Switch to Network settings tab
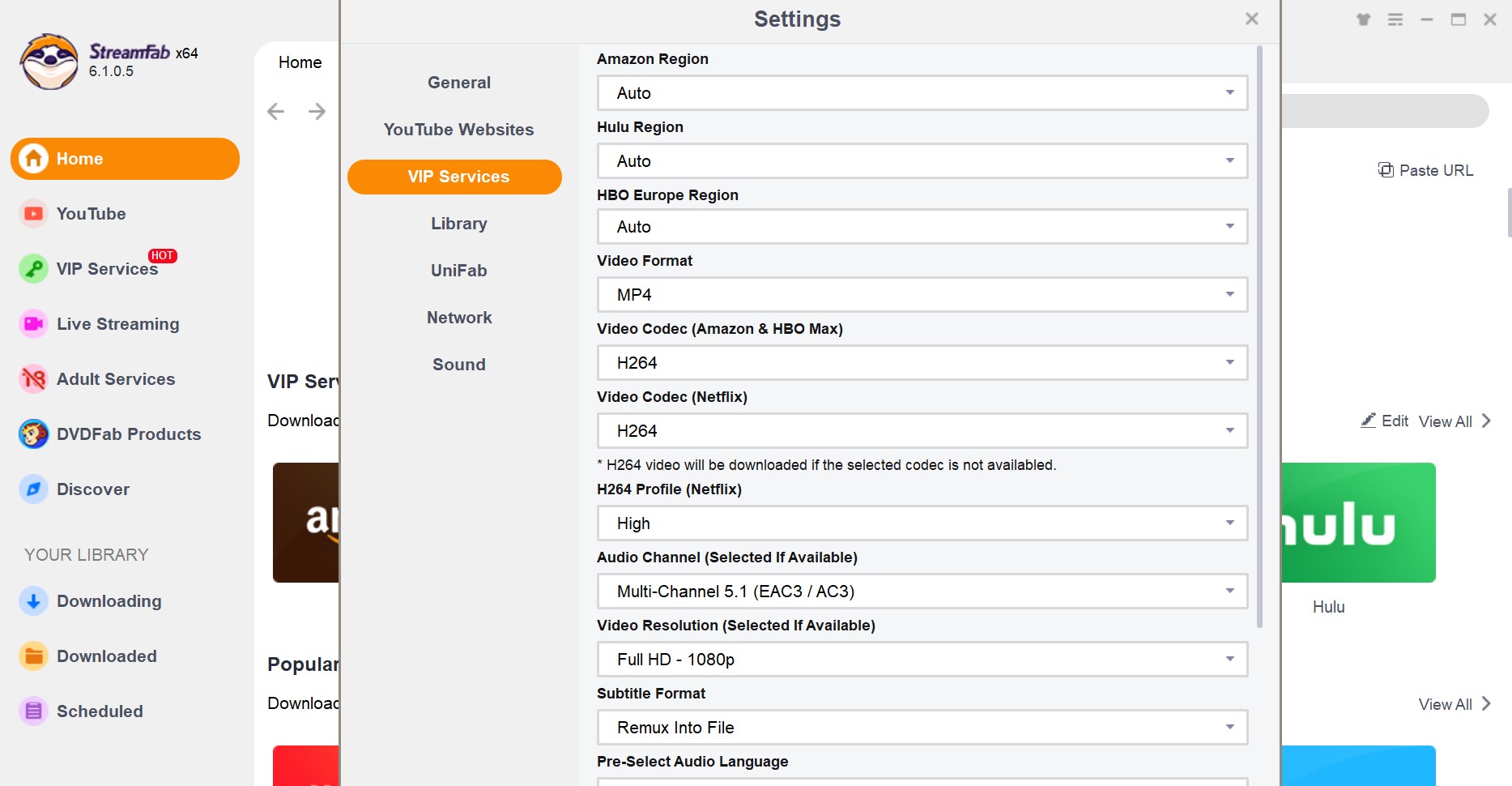 458,318
